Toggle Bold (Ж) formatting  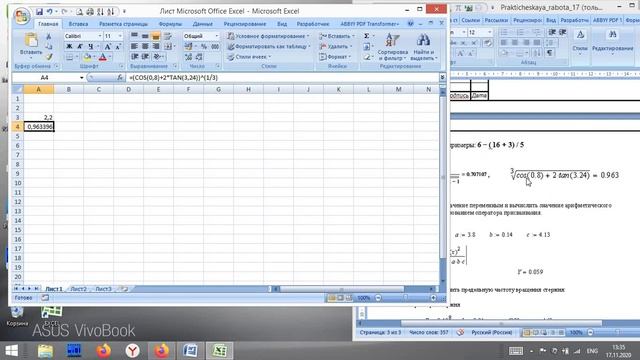(x=69, y=47)
